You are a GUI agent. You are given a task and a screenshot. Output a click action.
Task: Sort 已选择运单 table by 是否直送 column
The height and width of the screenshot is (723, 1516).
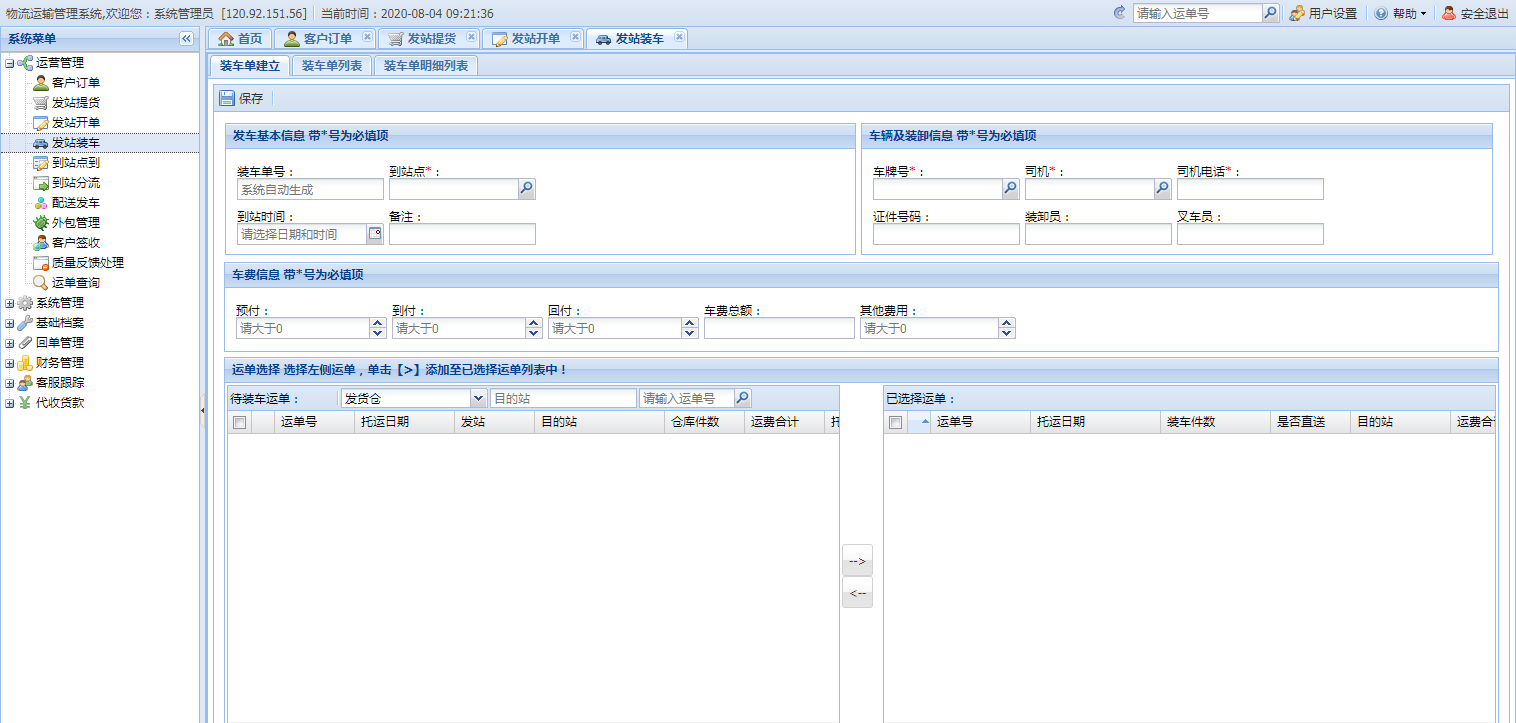tap(1310, 422)
